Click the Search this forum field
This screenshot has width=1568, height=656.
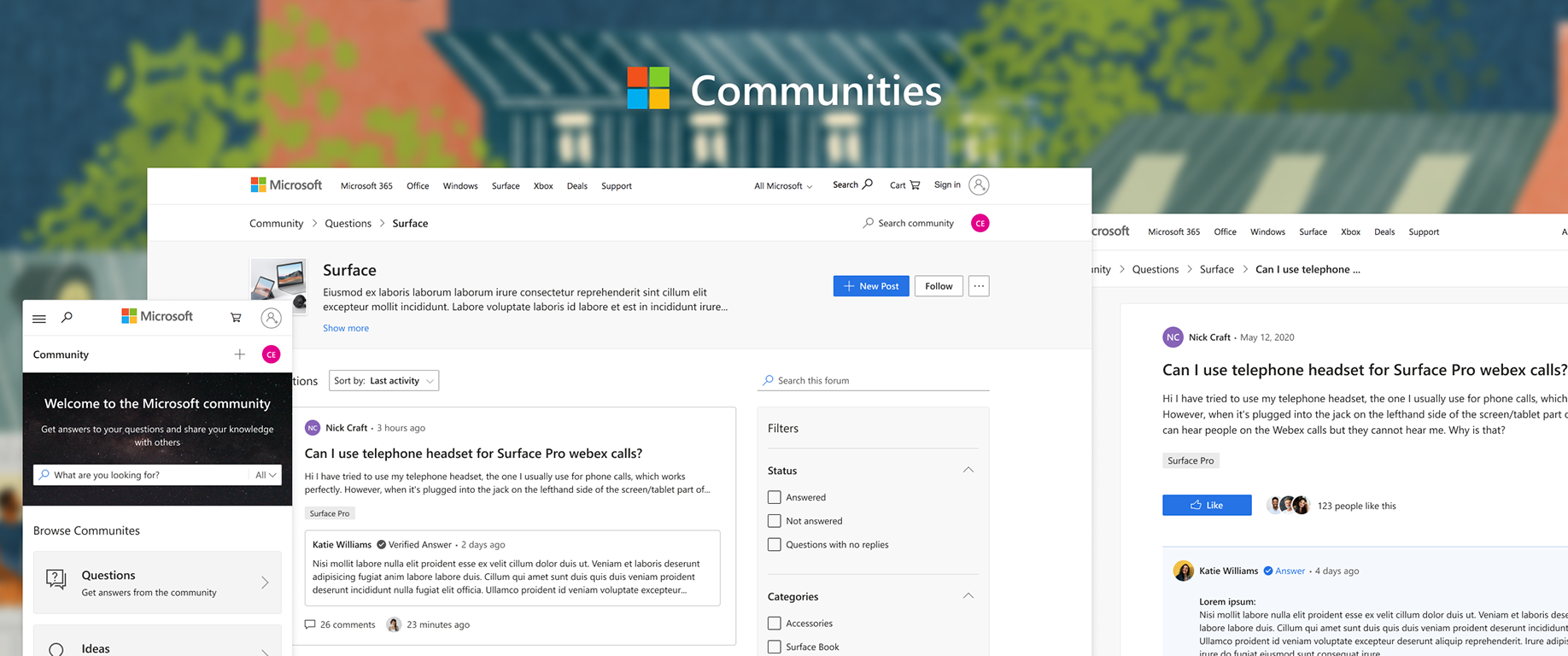873,380
